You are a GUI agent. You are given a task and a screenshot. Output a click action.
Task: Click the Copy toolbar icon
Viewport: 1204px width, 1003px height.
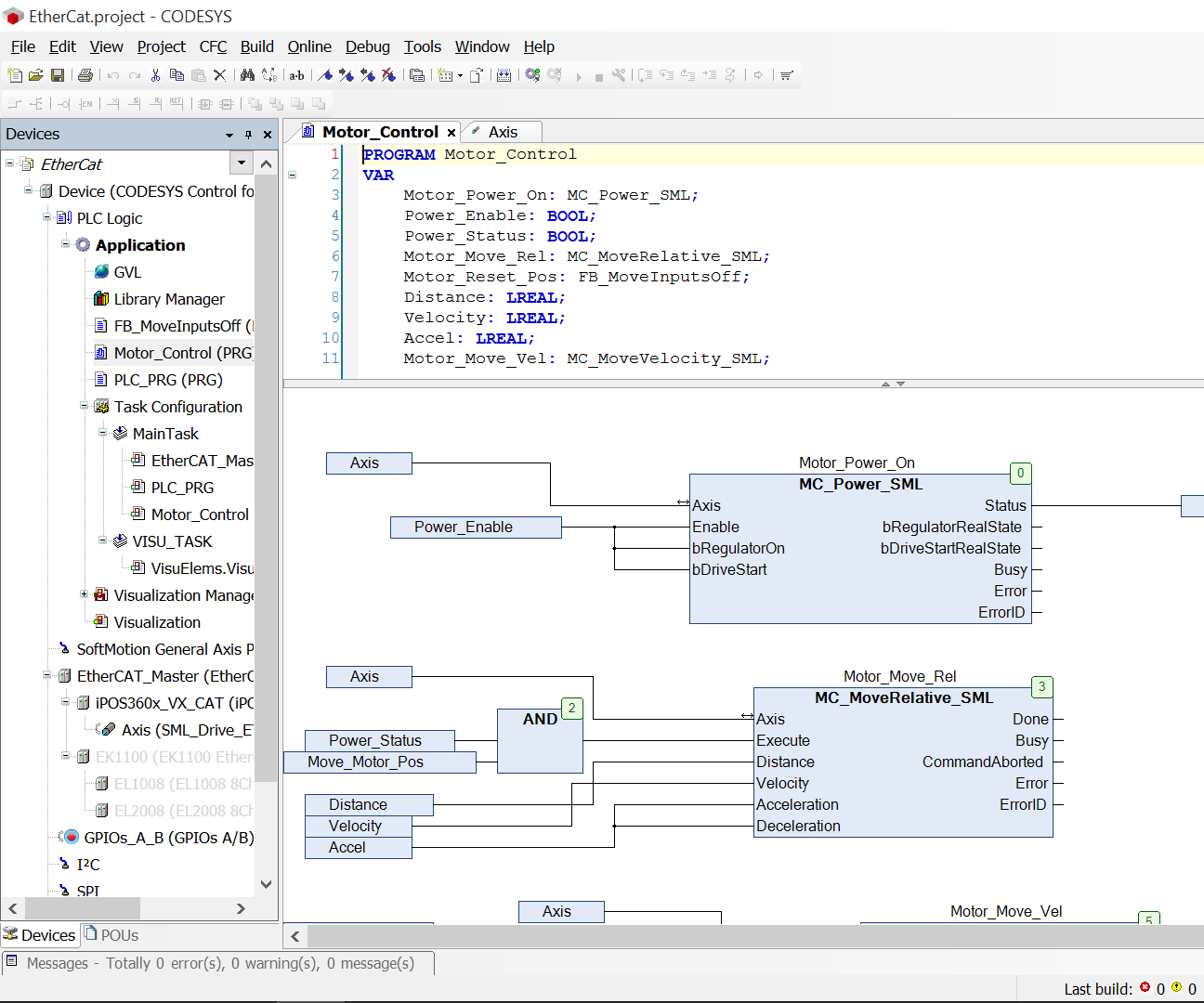pos(177,75)
